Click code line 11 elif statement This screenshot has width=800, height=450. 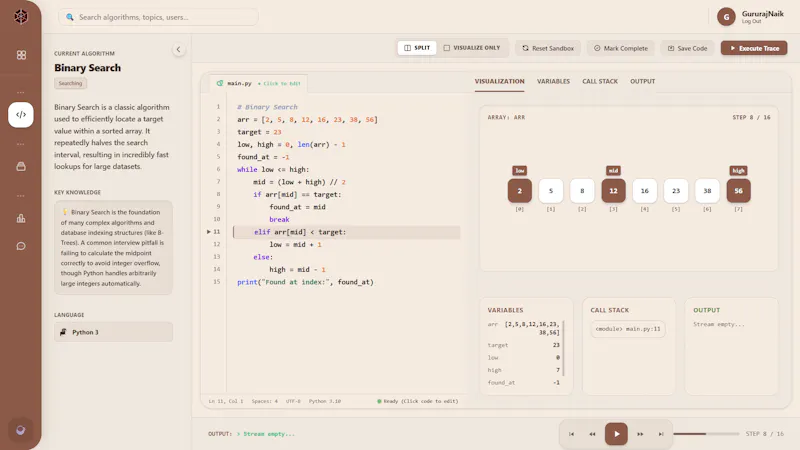point(347,232)
